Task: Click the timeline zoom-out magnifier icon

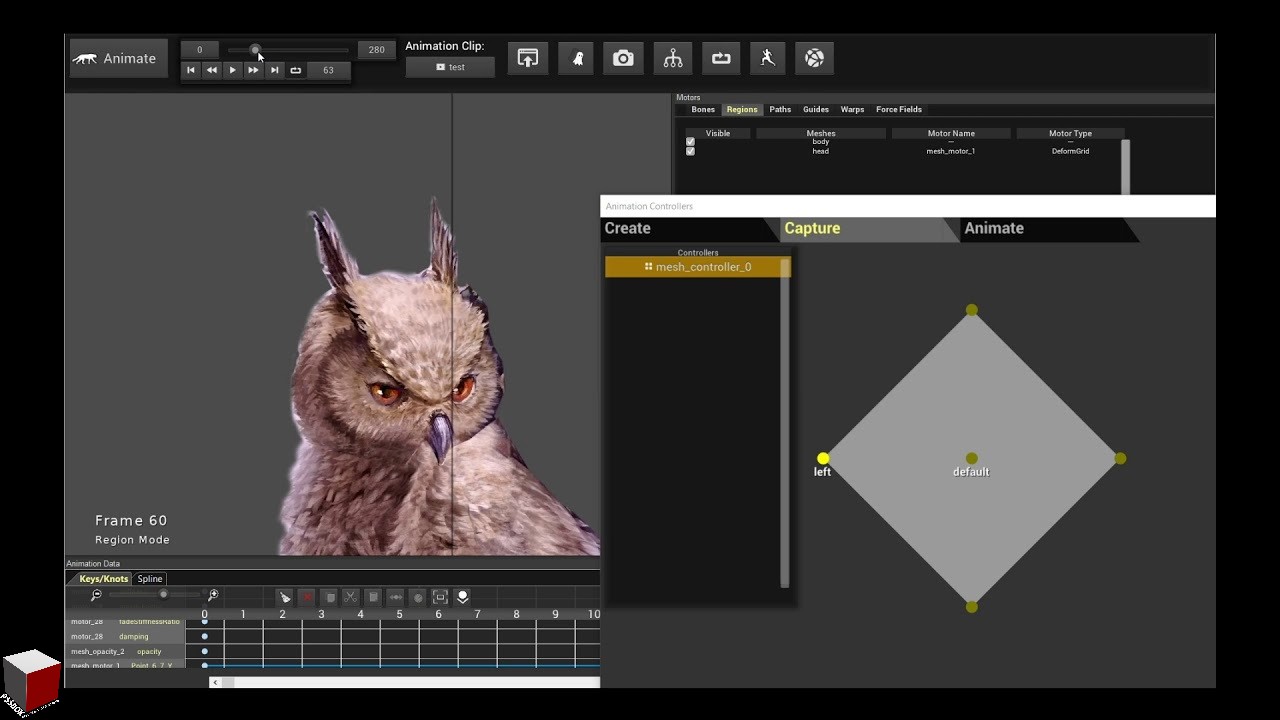Action: click(96, 595)
